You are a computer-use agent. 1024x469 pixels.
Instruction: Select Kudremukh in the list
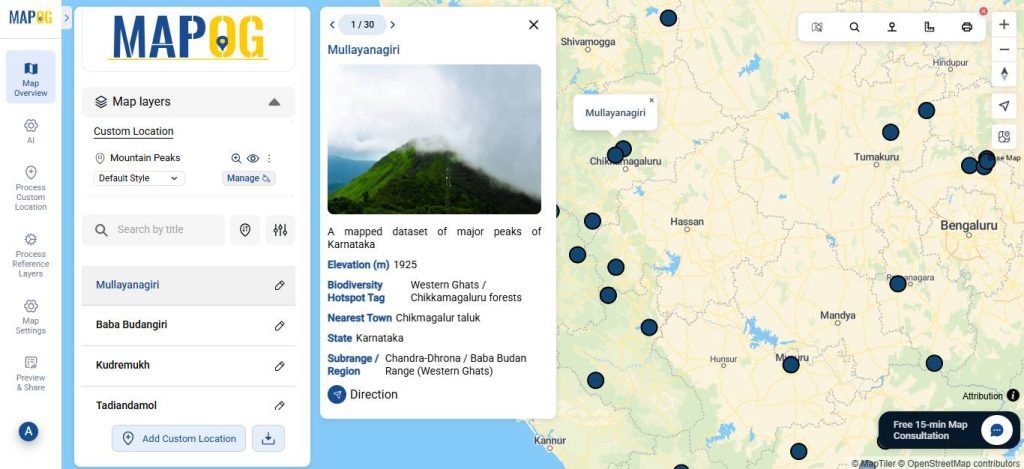[123, 365]
